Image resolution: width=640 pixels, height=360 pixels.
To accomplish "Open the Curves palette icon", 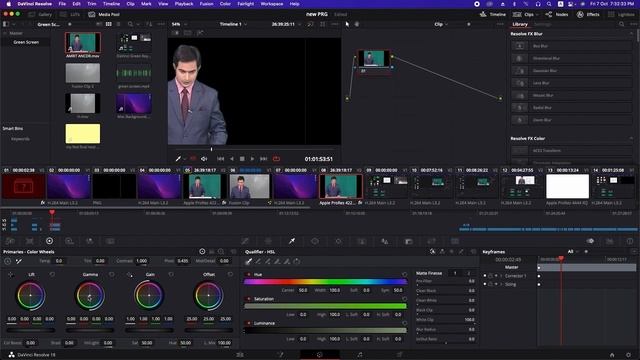I will pos(245,241).
